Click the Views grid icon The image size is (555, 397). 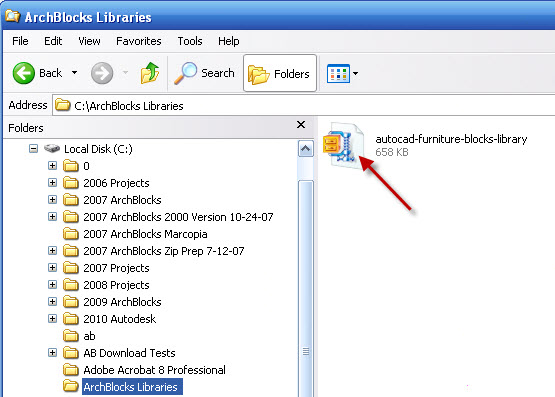(x=338, y=73)
